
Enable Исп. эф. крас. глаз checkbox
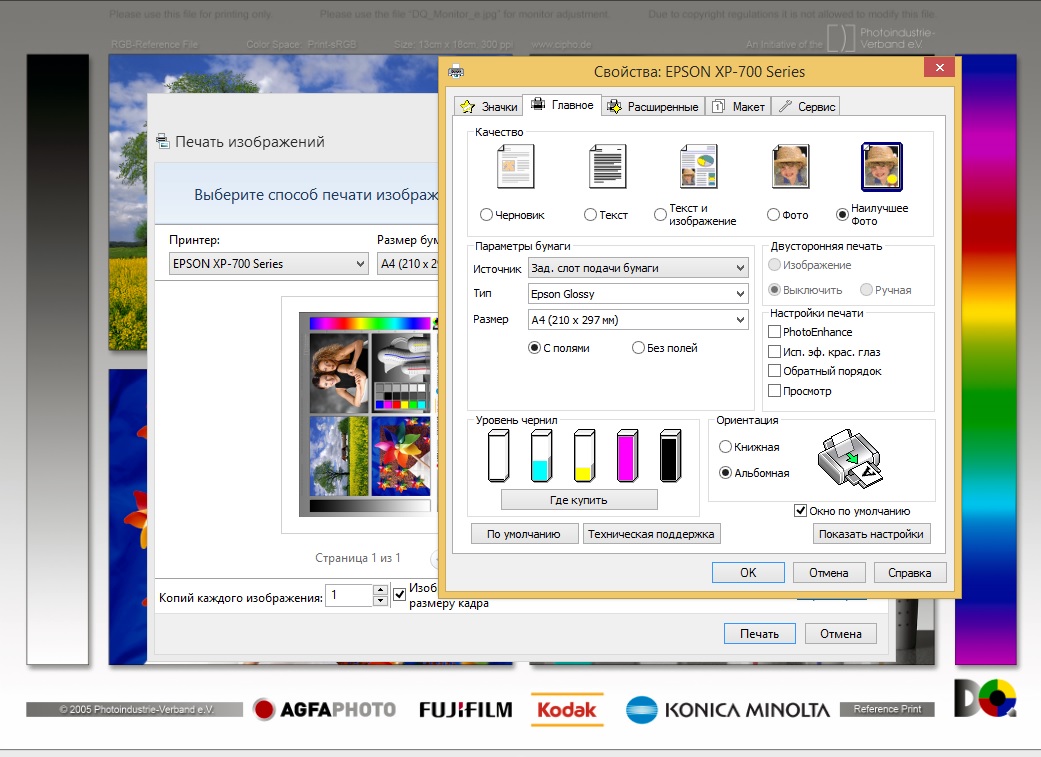pyautogui.click(x=774, y=351)
